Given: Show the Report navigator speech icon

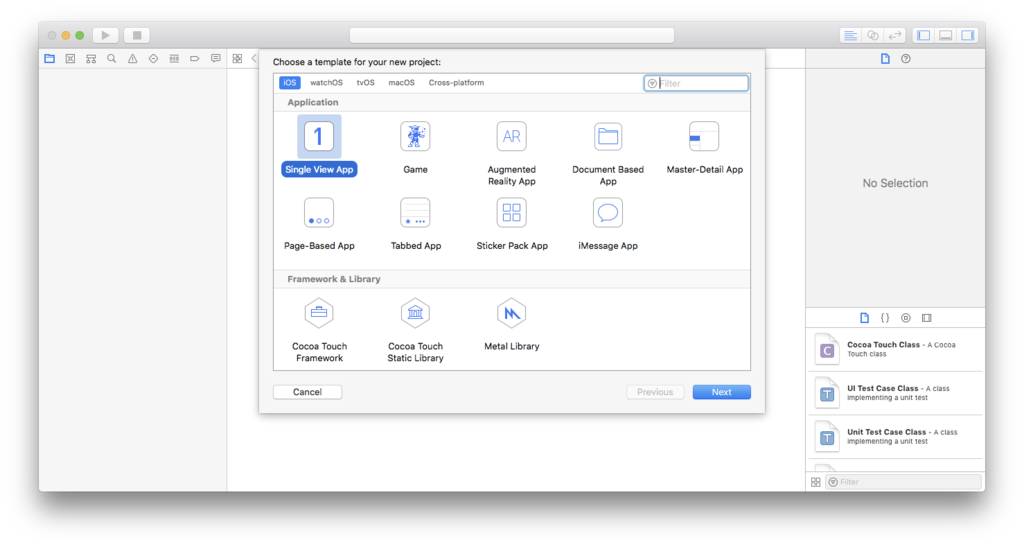Looking at the screenshot, I should pos(216,59).
